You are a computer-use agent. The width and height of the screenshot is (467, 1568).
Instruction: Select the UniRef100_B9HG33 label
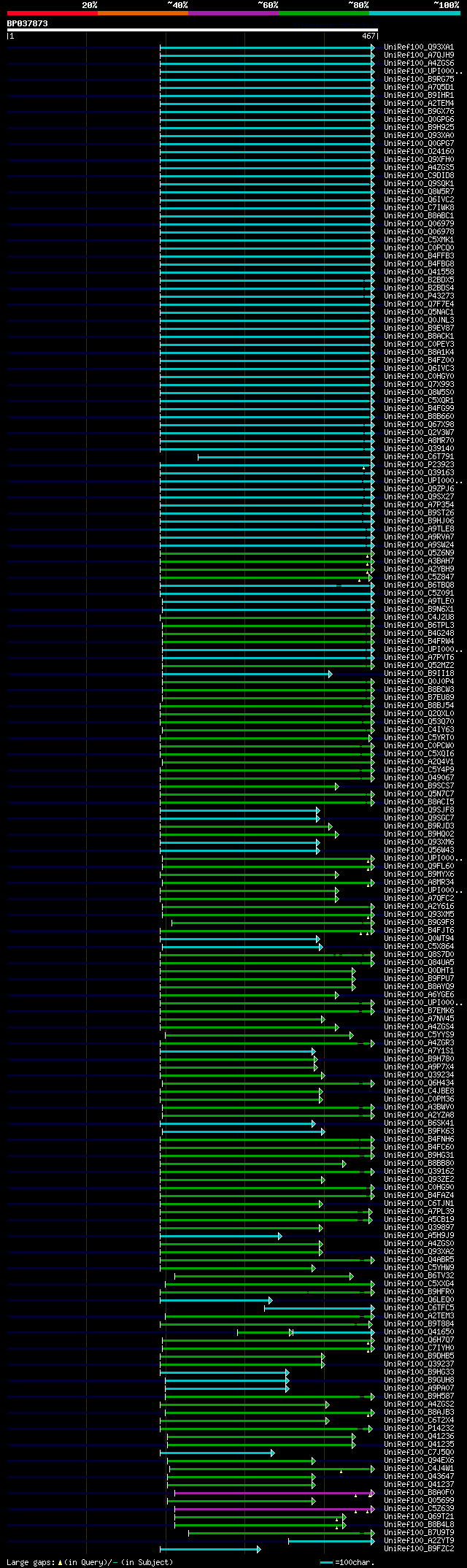click(419, 1372)
